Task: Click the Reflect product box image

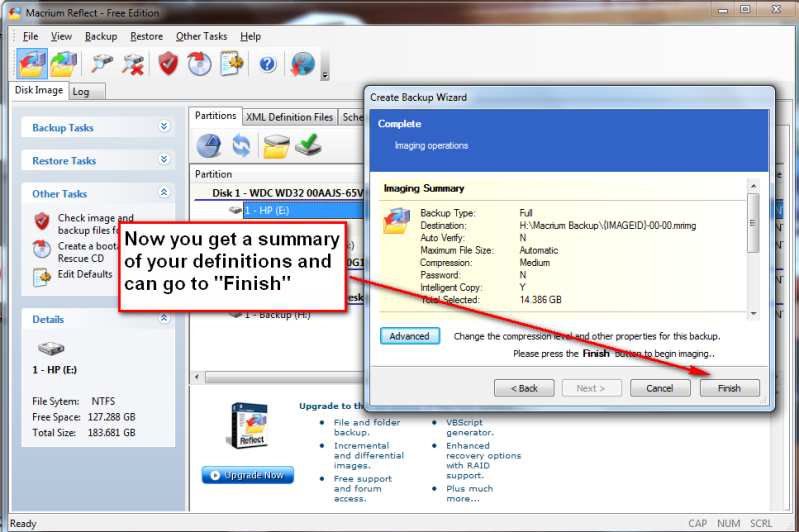Action: (247, 425)
